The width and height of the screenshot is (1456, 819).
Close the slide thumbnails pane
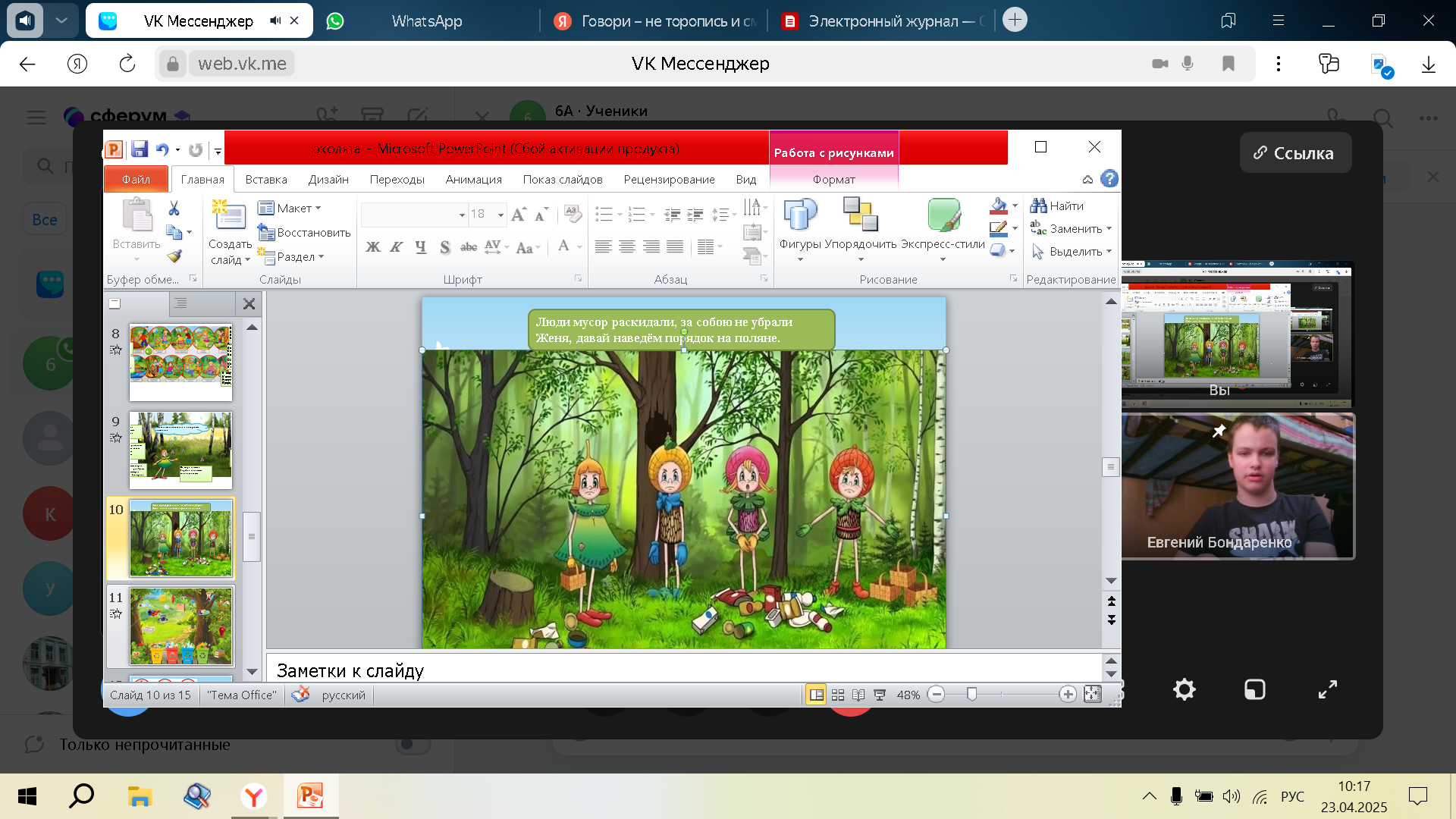(x=249, y=304)
